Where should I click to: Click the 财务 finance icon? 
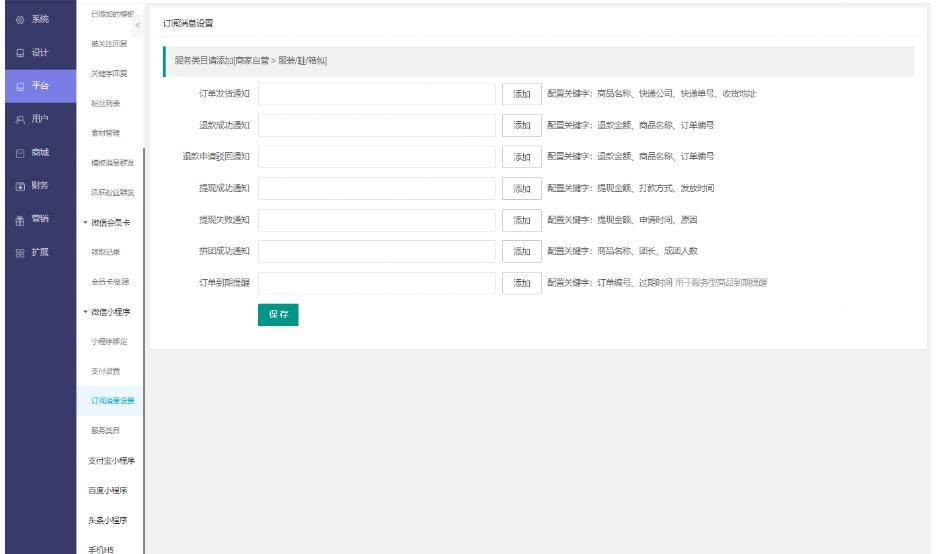[21, 186]
